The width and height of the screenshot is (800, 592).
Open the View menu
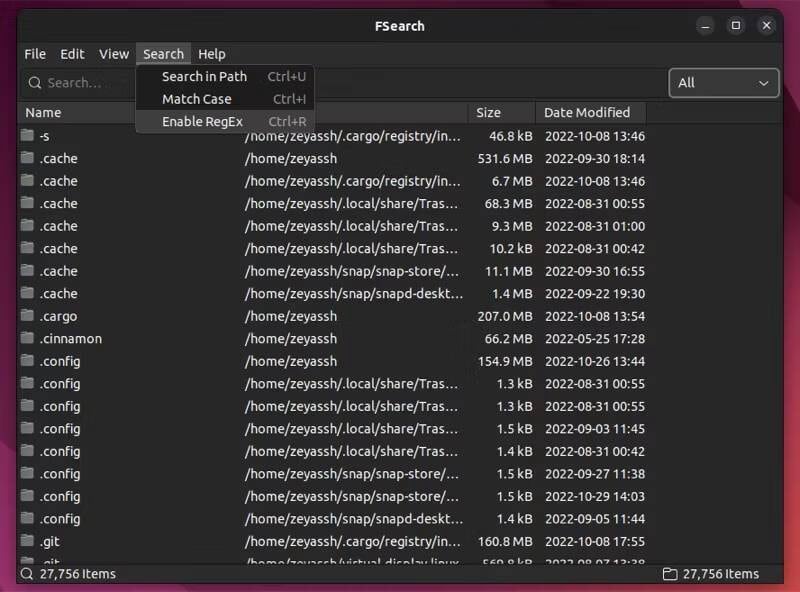[113, 53]
